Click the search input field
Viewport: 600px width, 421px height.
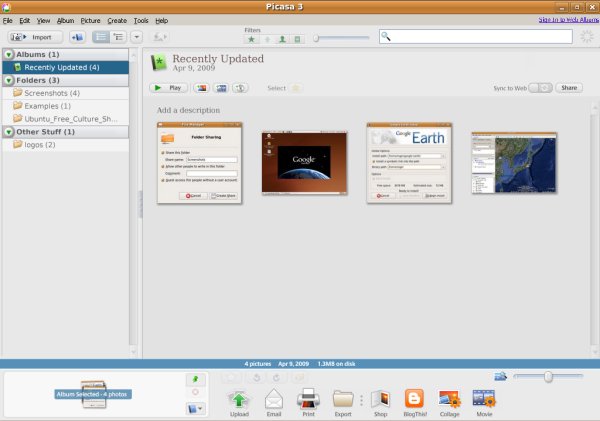coord(476,37)
